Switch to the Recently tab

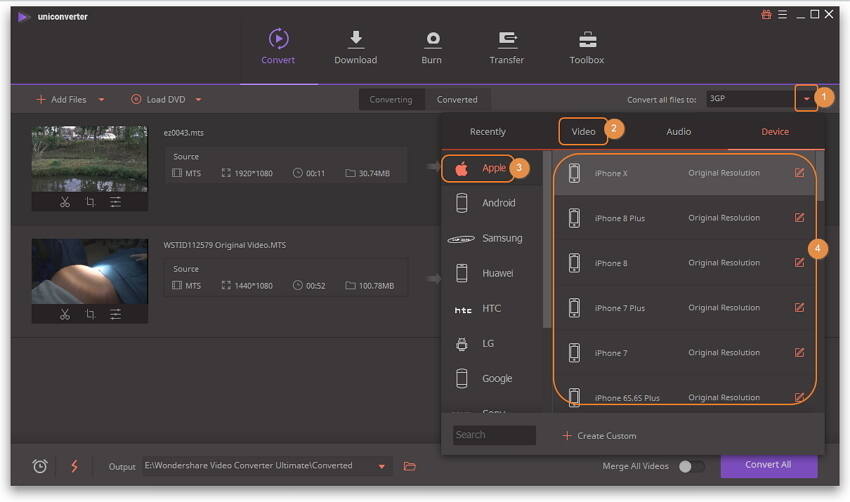488,132
